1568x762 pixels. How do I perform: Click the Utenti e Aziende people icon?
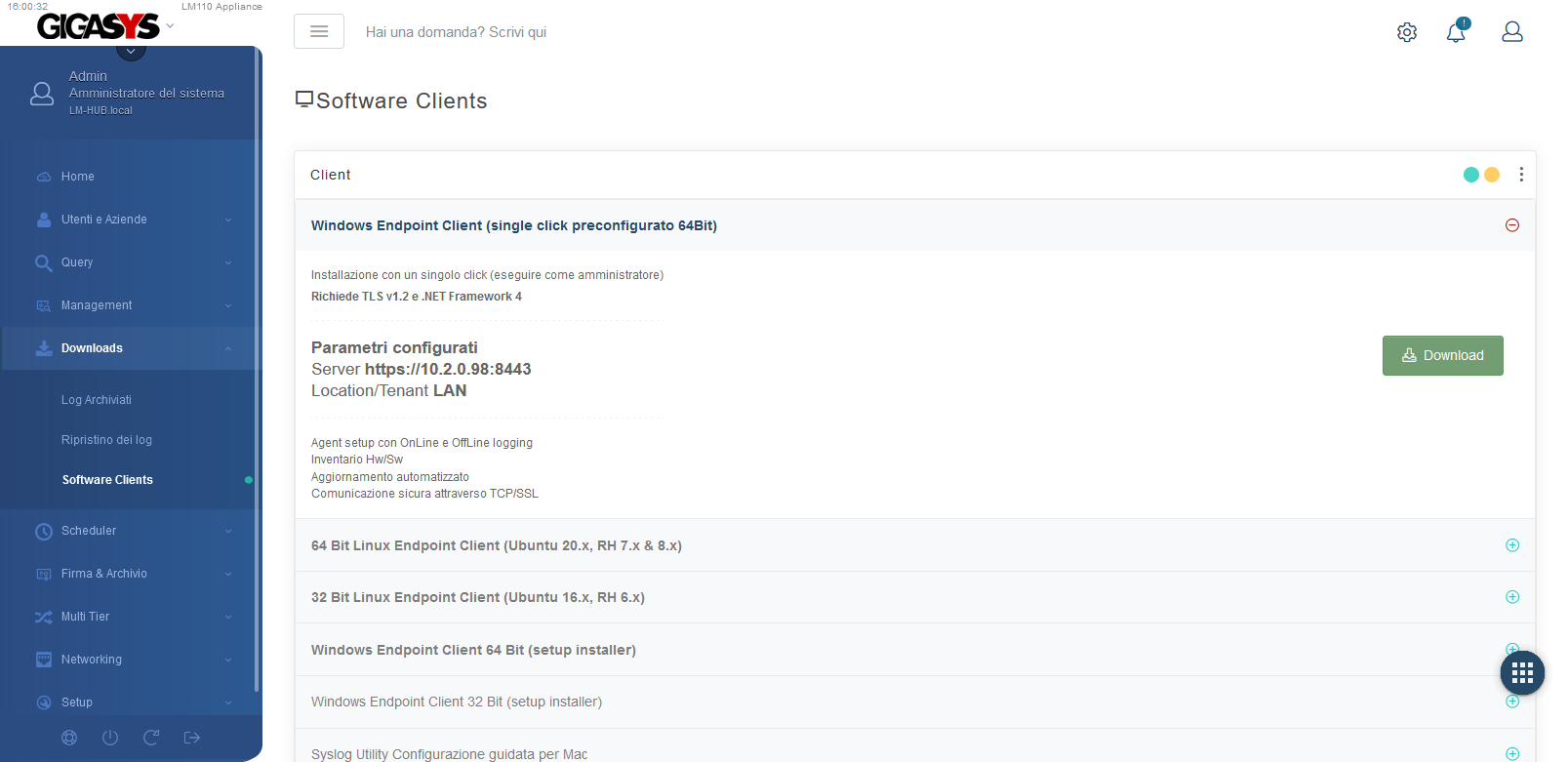[44, 220]
